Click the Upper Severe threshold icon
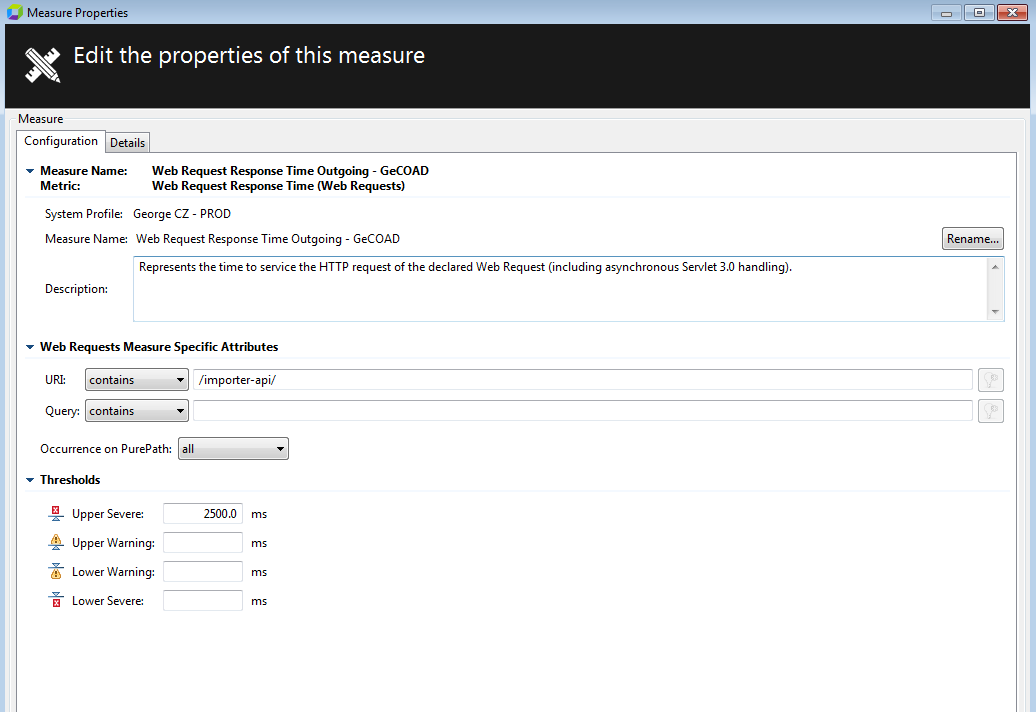Screen dimensions: 1036x712 [56, 513]
